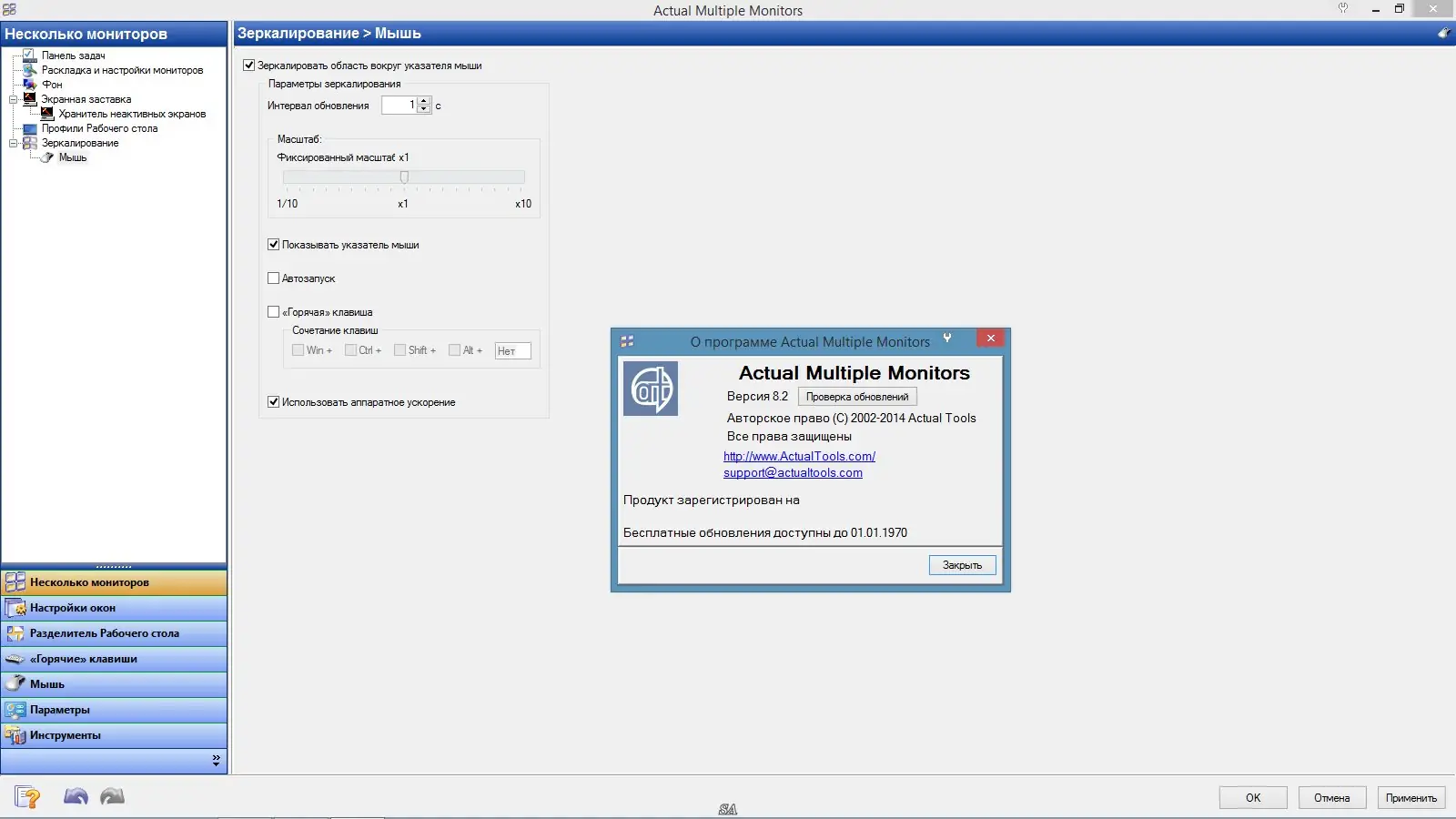Click the OK button
Viewport: 1456px width, 819px height.
pyautogui.click(x=1253, y=798)
